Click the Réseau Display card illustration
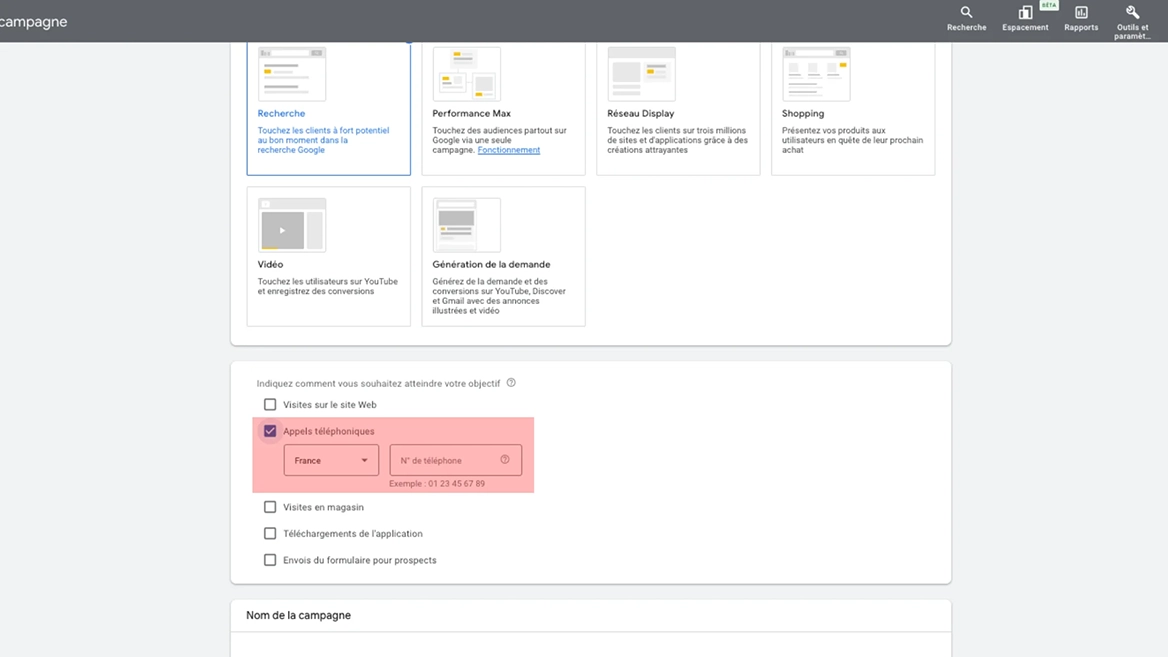Viewport: 1168px width, 657px height. pyautogui.click(x=641, y=74)
